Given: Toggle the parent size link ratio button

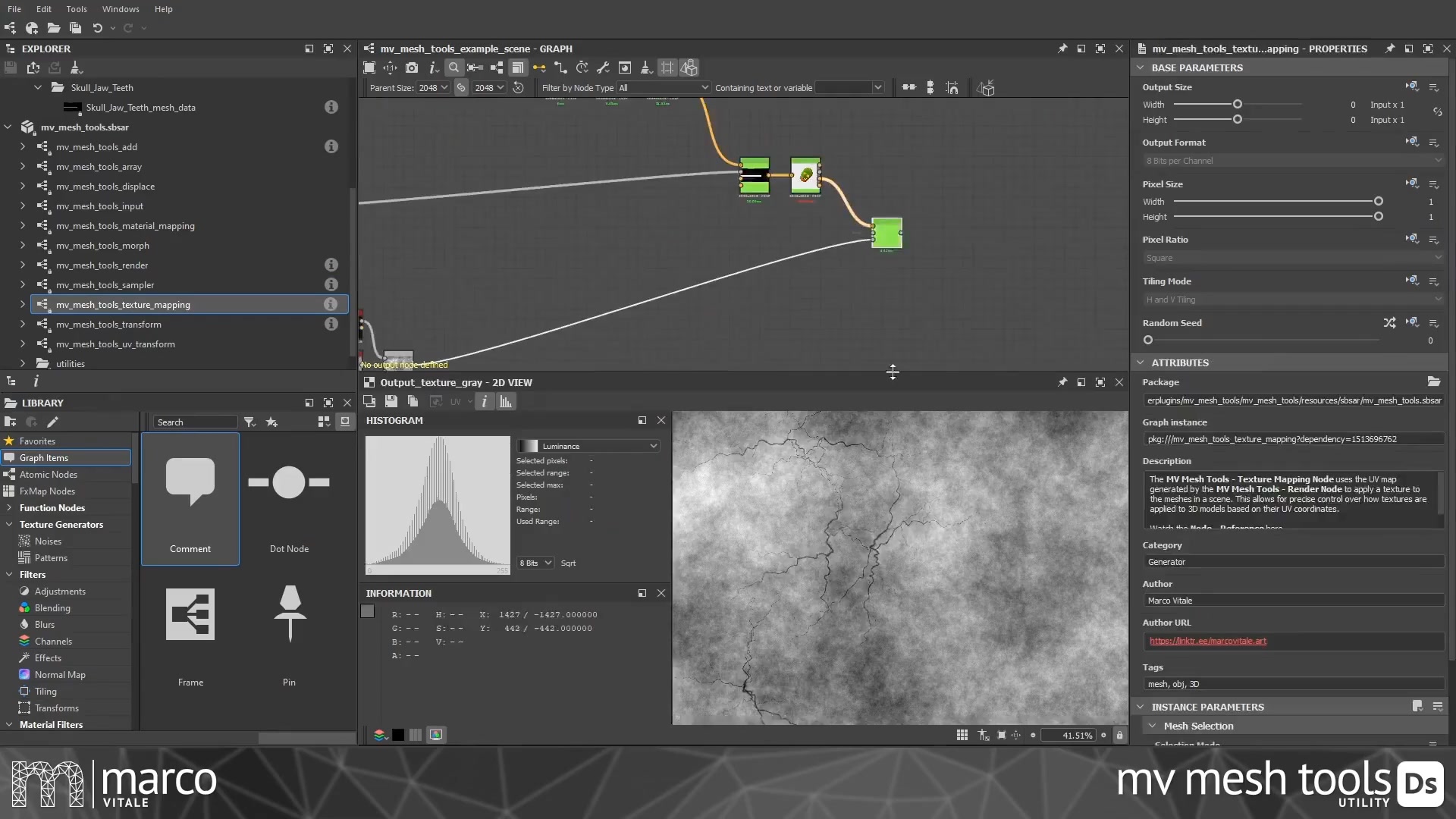Looking at the screenshot, I should point(461,88).
